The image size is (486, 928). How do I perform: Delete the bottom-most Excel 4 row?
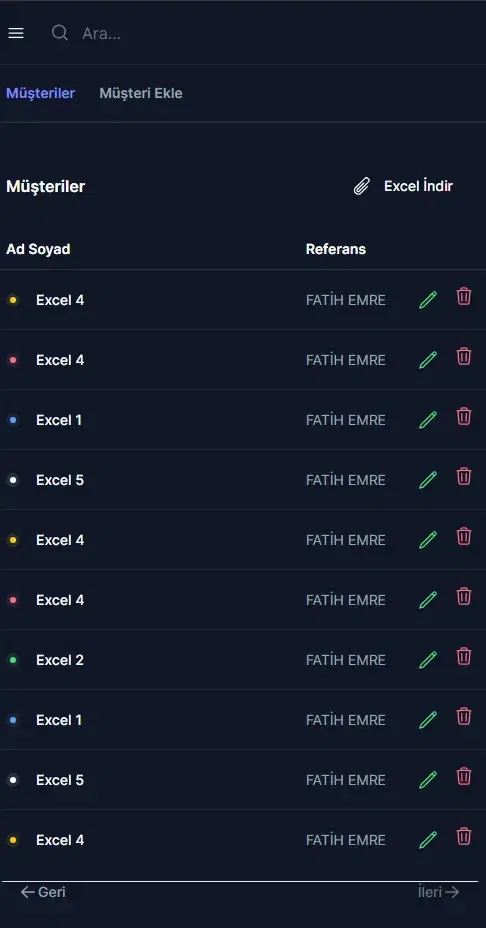click(x=464, y=836)
